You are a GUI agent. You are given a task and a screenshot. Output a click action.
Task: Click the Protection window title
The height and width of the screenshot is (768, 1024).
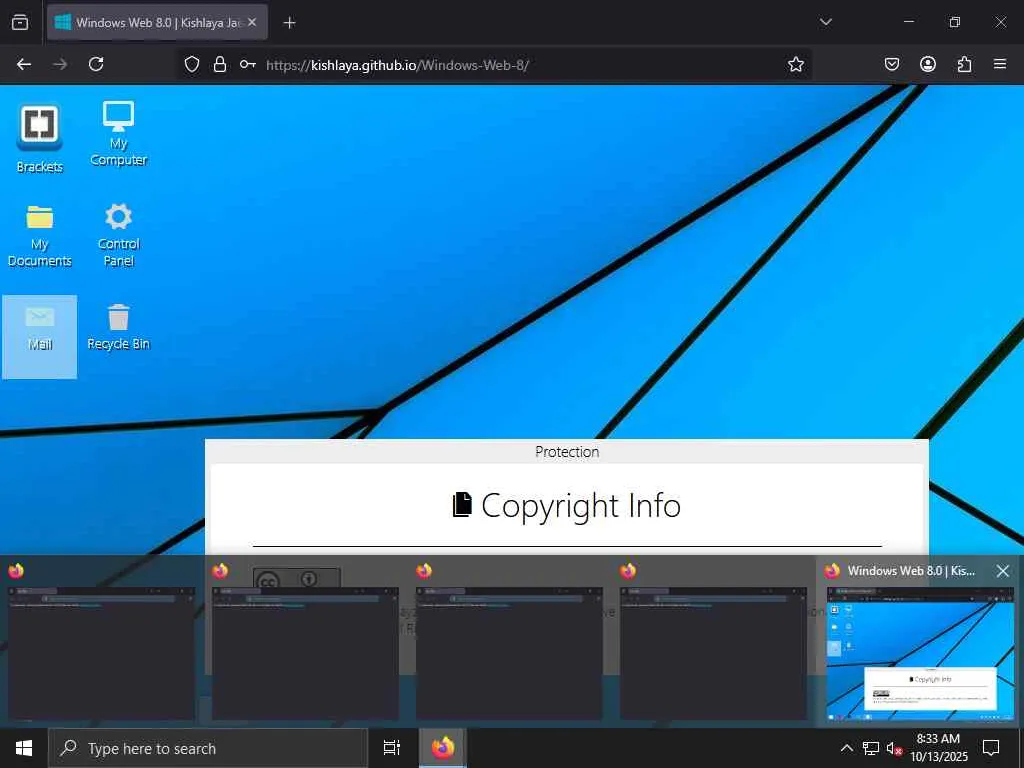[x=567, y=451]
